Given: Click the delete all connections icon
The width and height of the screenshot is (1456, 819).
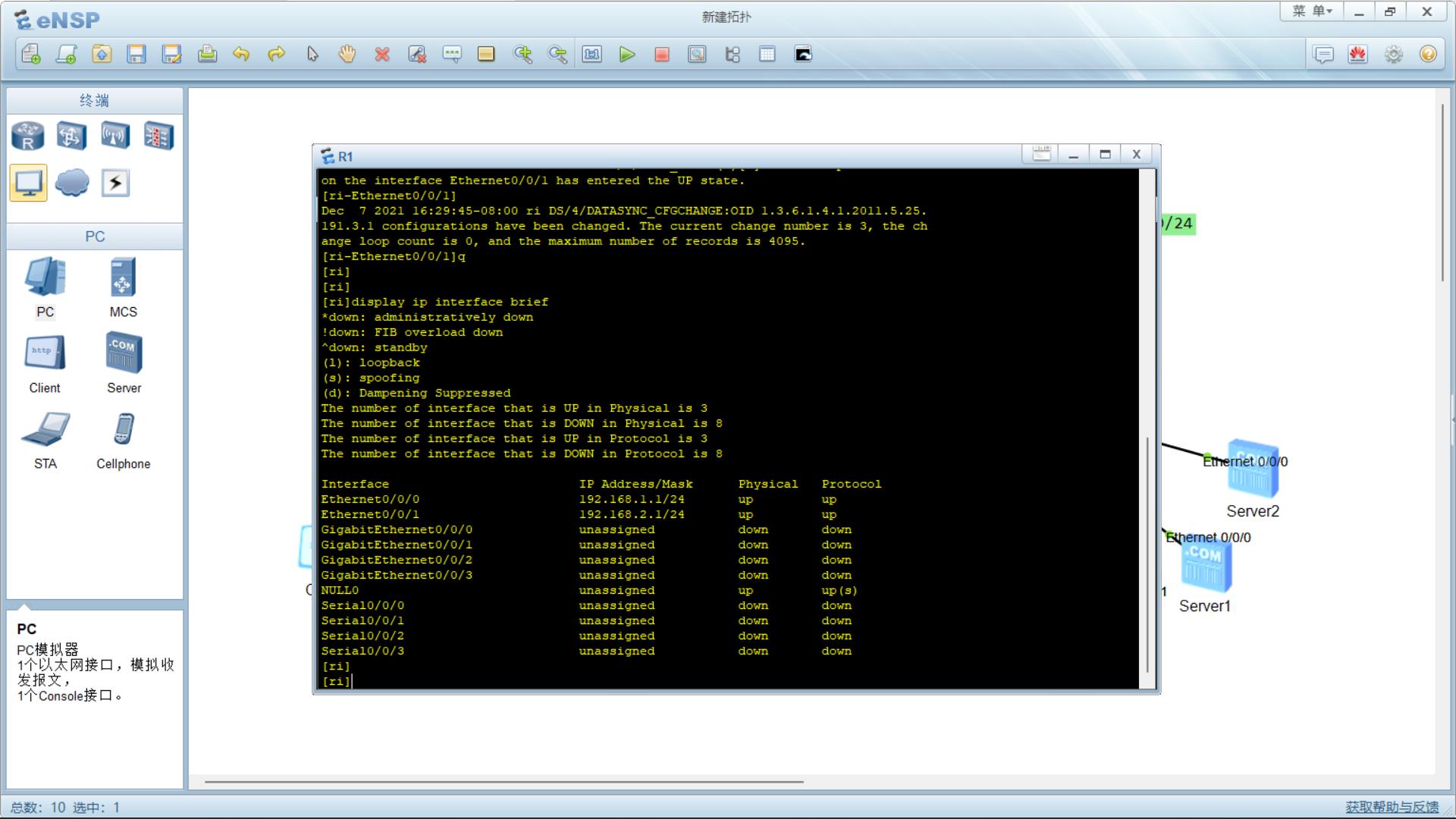Looking at the screenshot, I should (417, 54).
